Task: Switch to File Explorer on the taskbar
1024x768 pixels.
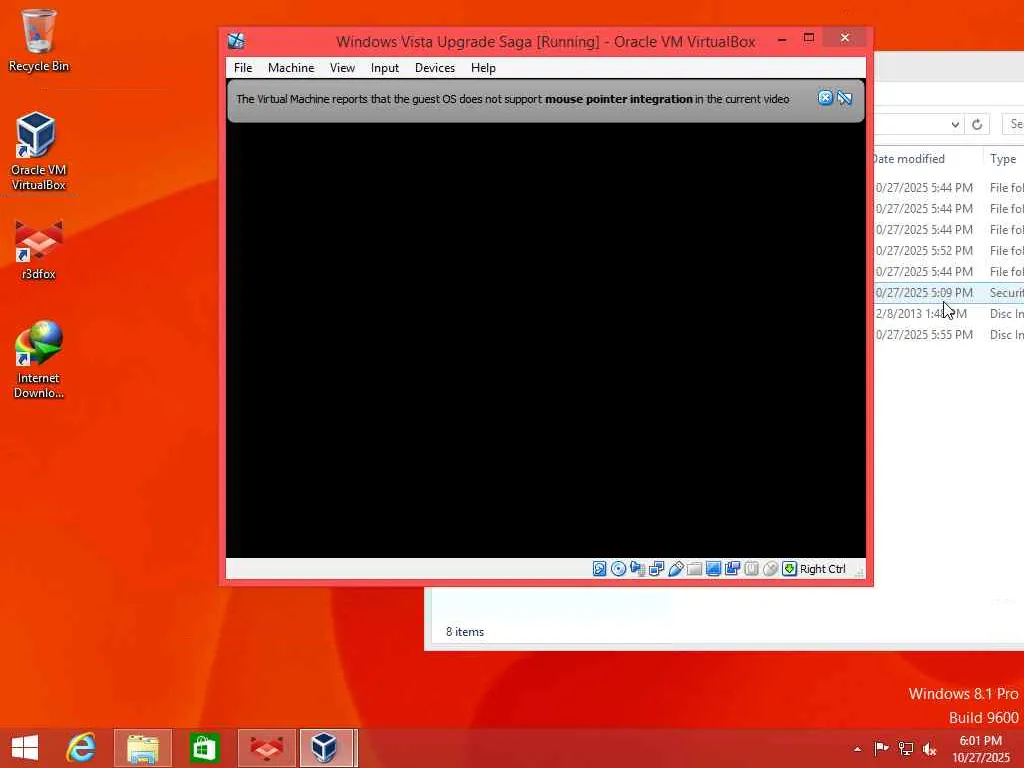Action: click(142, 748)
